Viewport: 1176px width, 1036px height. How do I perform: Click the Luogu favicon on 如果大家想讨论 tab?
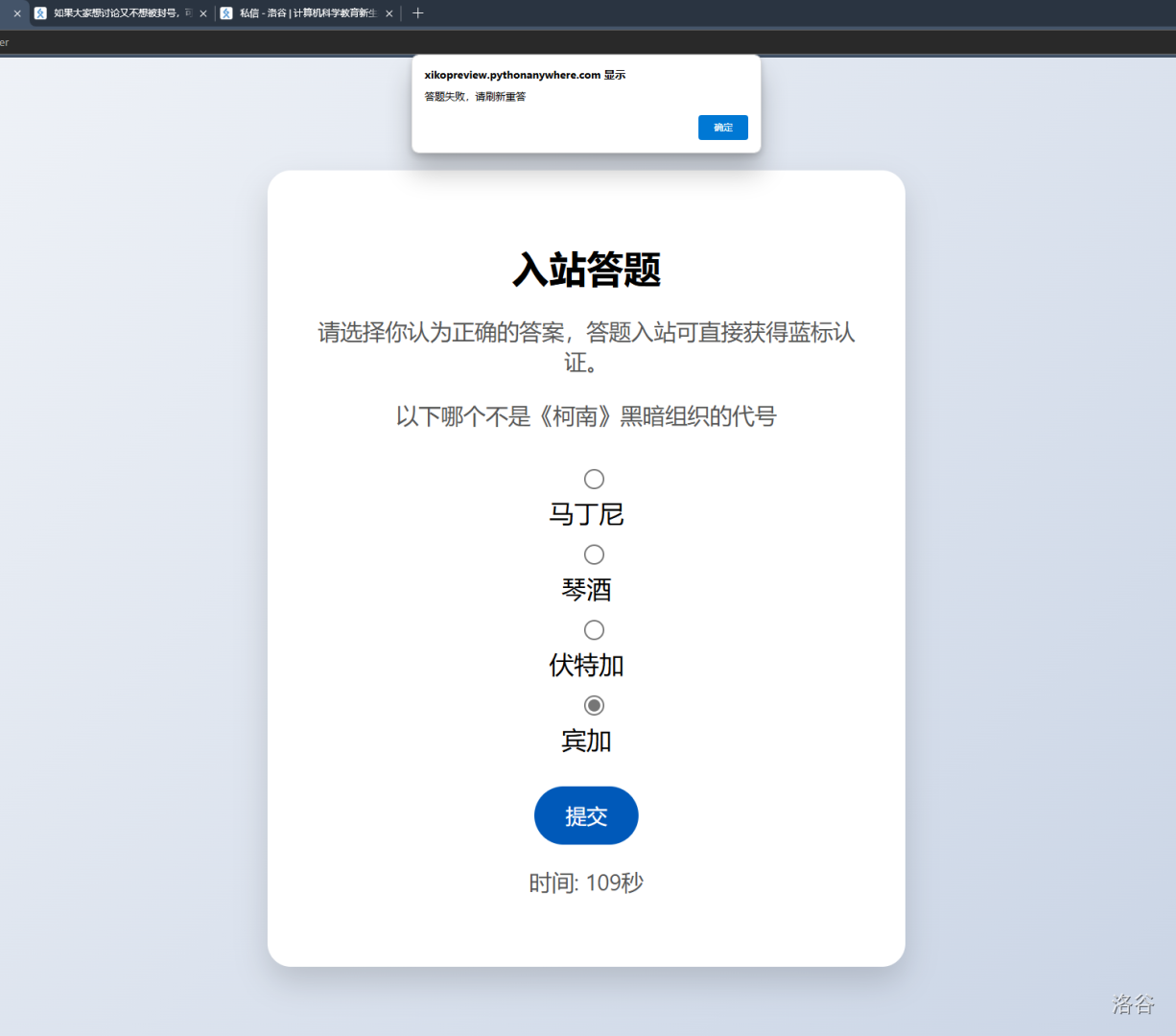[x=40, y=13]
